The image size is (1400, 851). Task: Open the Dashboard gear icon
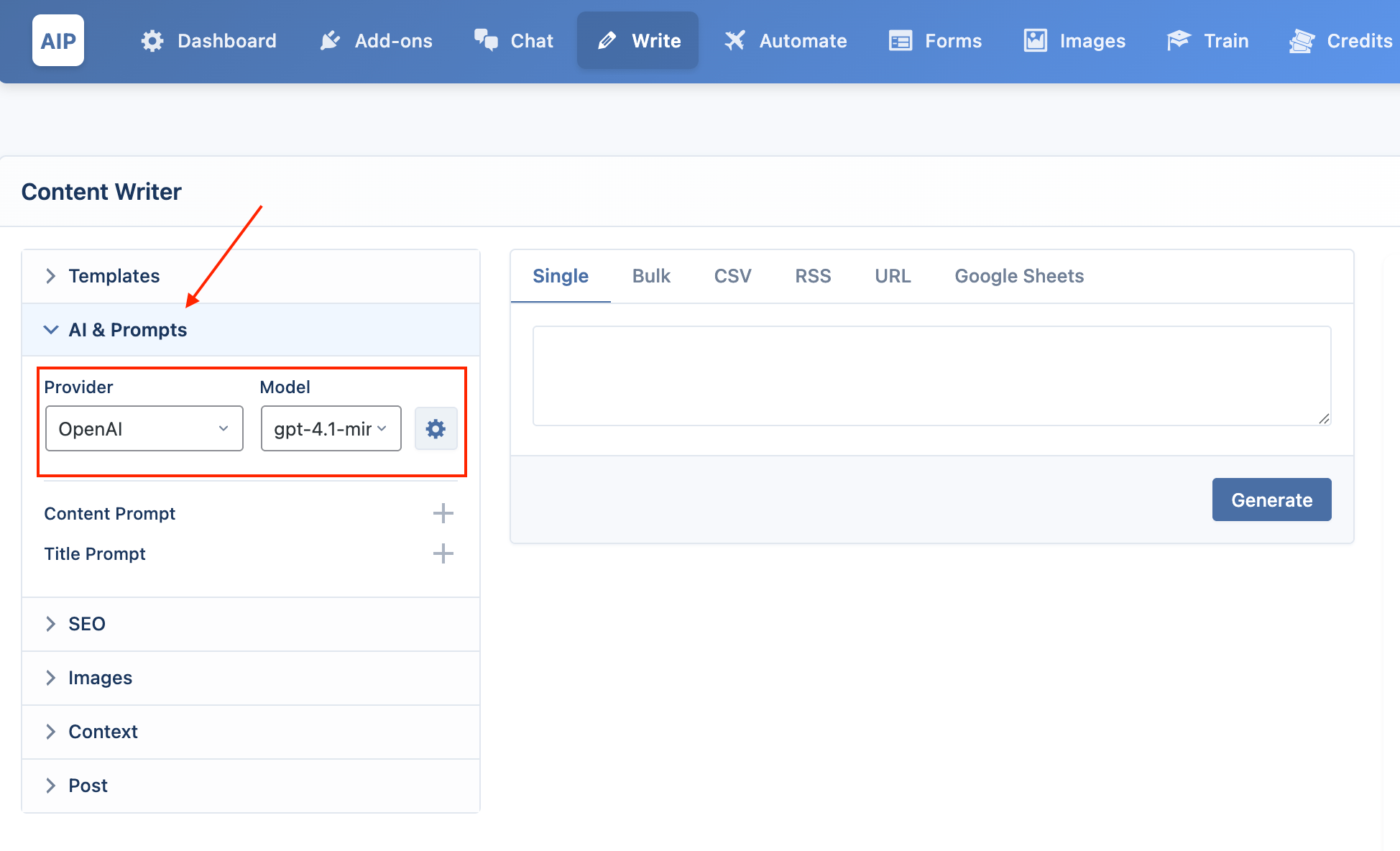pos(152,41)
